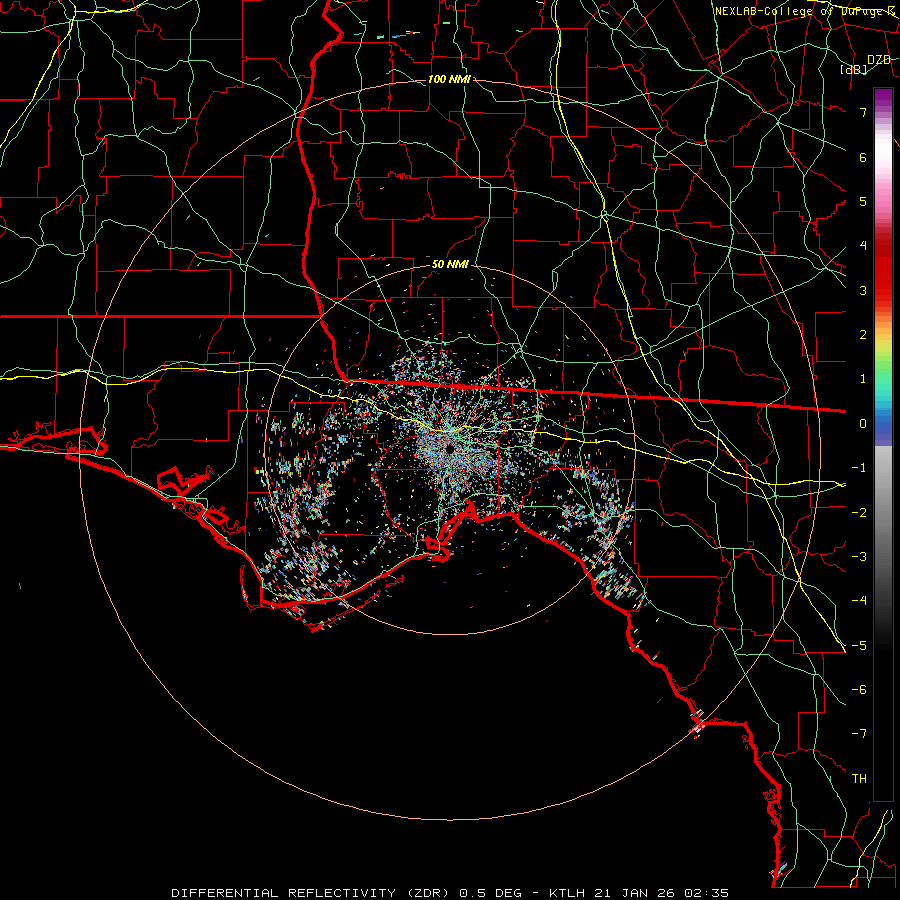Click the "2" value on the color scale
Screen dimensions: 900x900
tap(863, 335)
